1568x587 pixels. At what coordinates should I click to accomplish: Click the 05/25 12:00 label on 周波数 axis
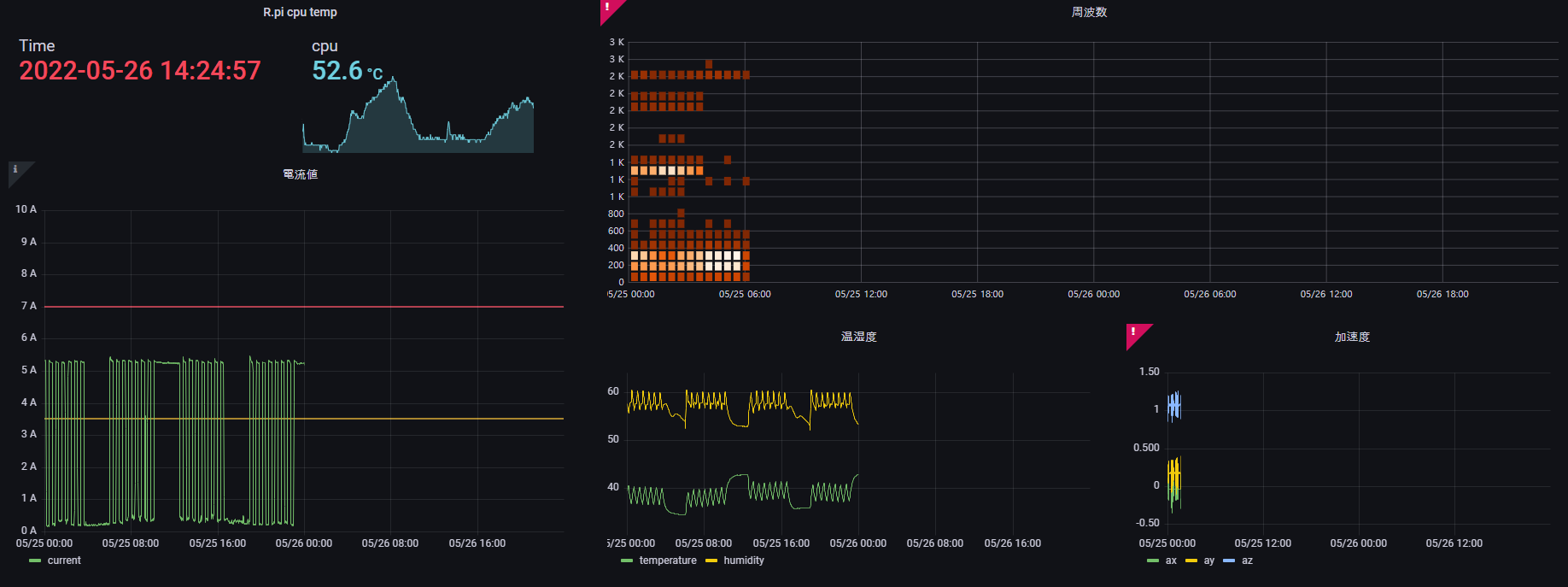coord(861,294)
